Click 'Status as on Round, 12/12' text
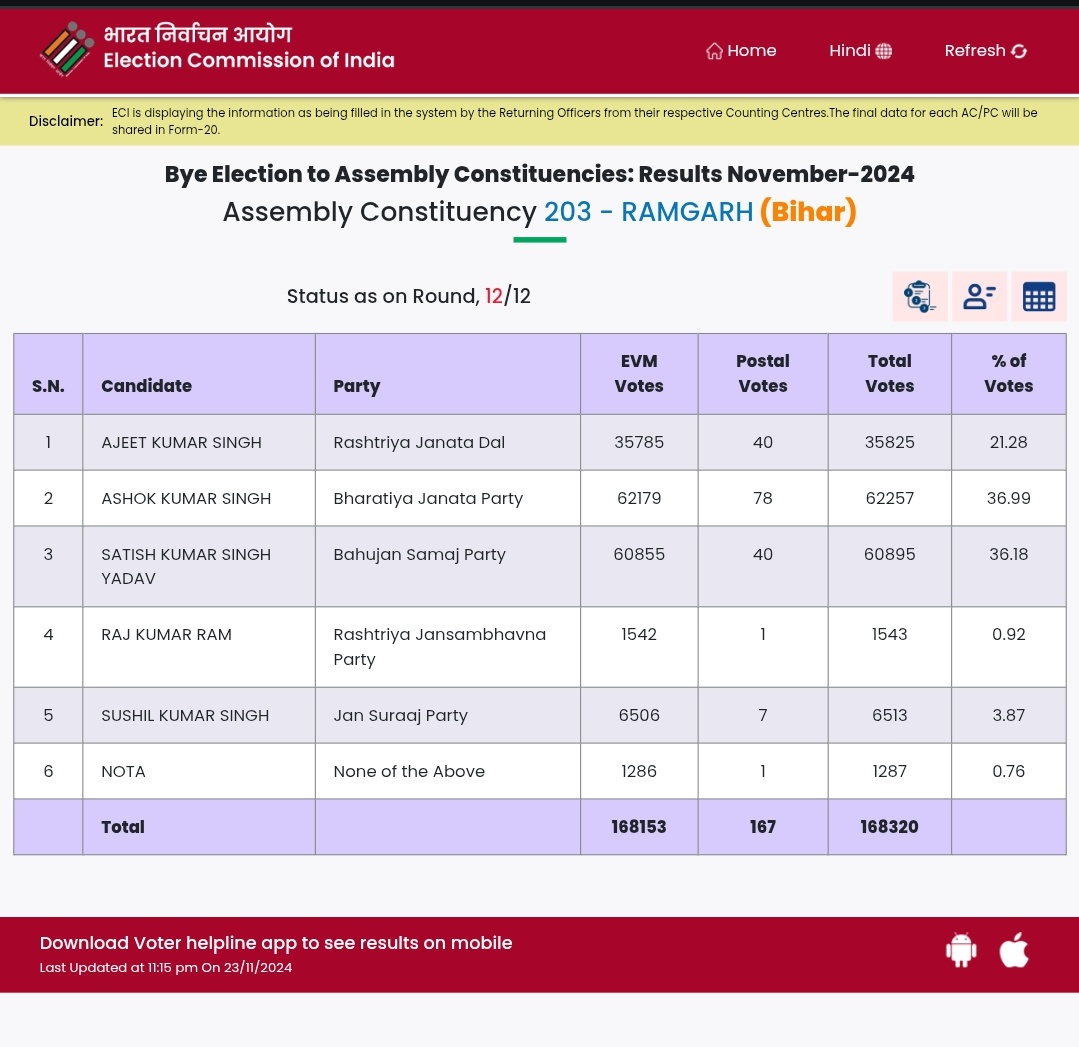The height and width of the screenshot is (1047, 1079). click(x=409, y=296)
